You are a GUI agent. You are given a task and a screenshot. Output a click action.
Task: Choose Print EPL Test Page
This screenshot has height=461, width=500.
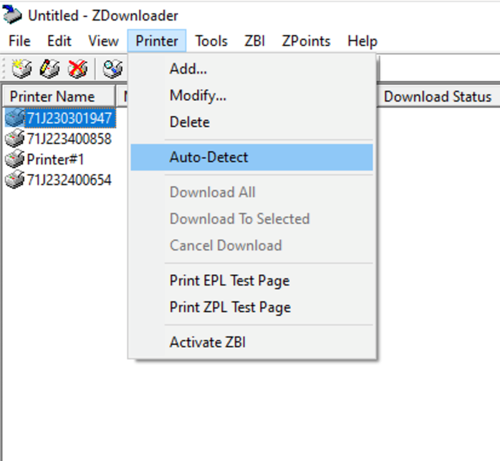point(252,280)
